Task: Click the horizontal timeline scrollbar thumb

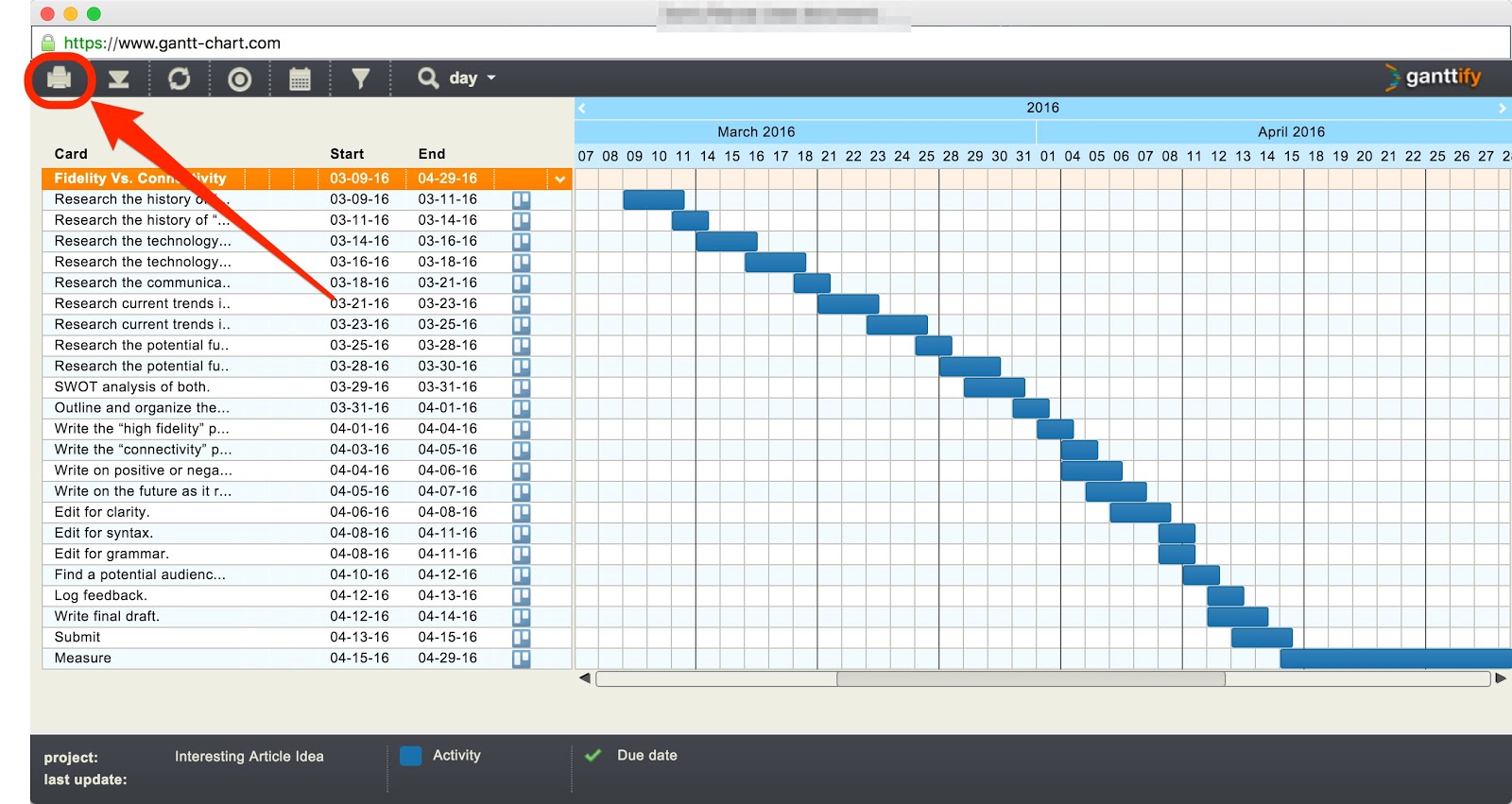Action: click(x=1030, y=678)
